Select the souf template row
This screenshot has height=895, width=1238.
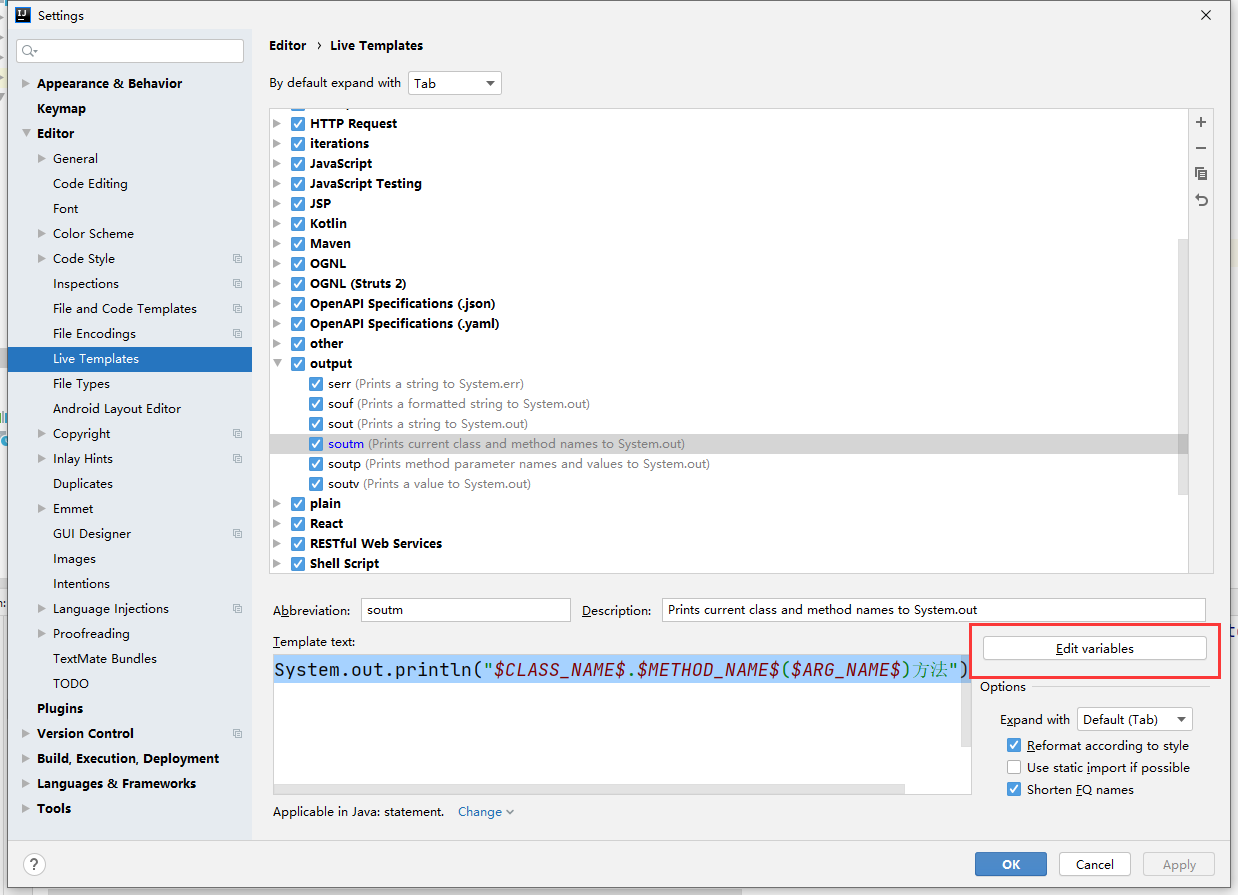pos(728,404)
